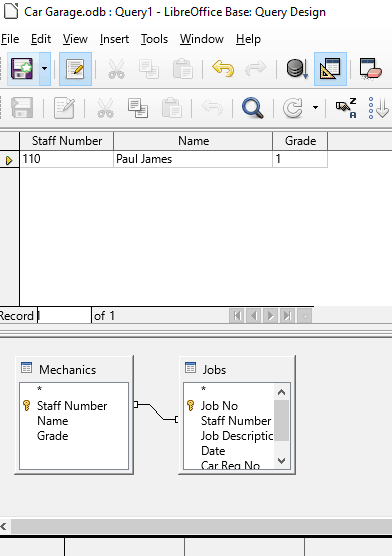Click the Undo arrow icon
This screenshot has height=556, width=392.
click(223, 69)
